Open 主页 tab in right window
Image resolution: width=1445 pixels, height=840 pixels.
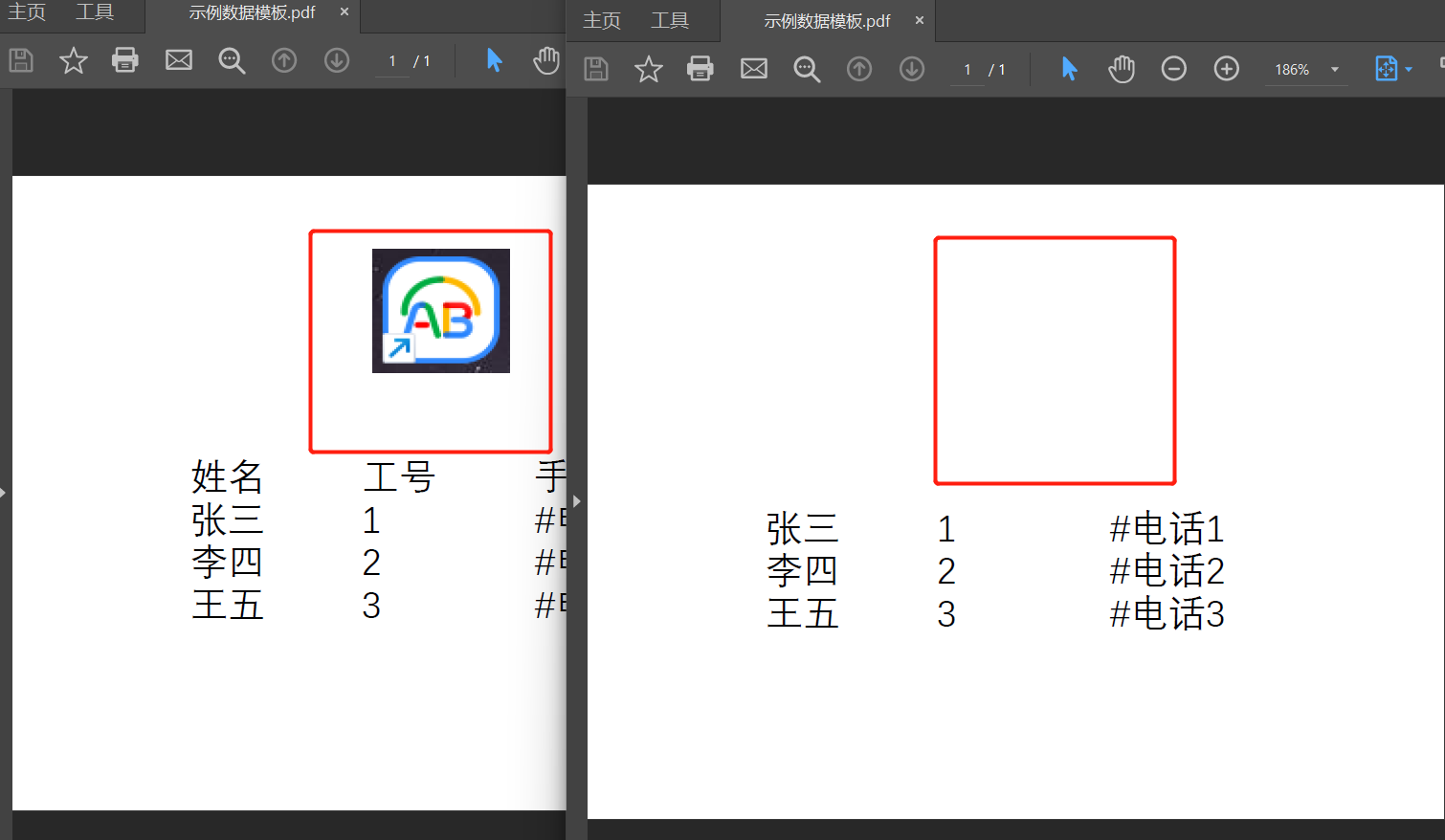(x=602, y=20)
